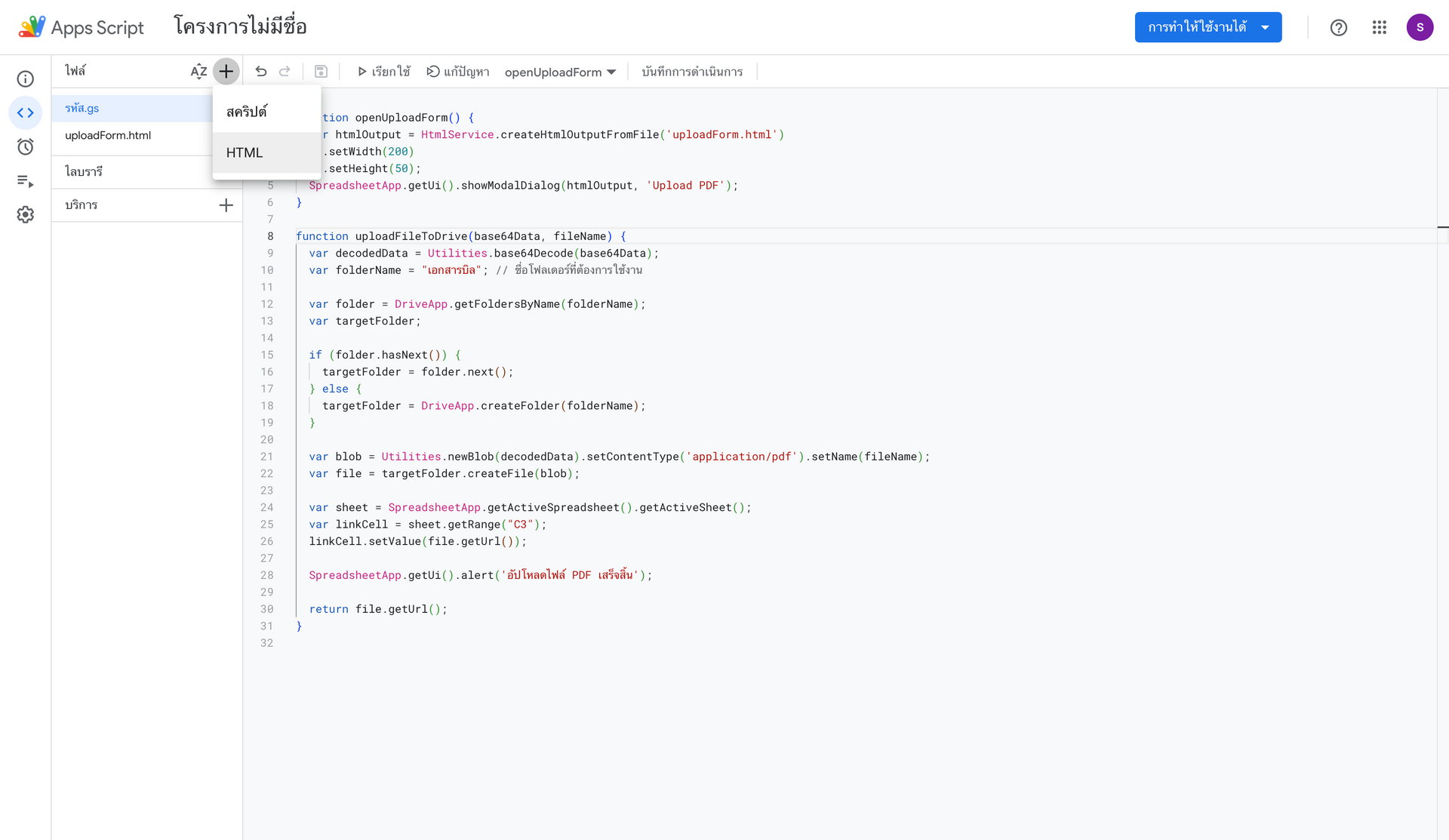Click line number 8 in the gutter
The height and width of the screenshot is (840, 1449).
click(270, 236)
